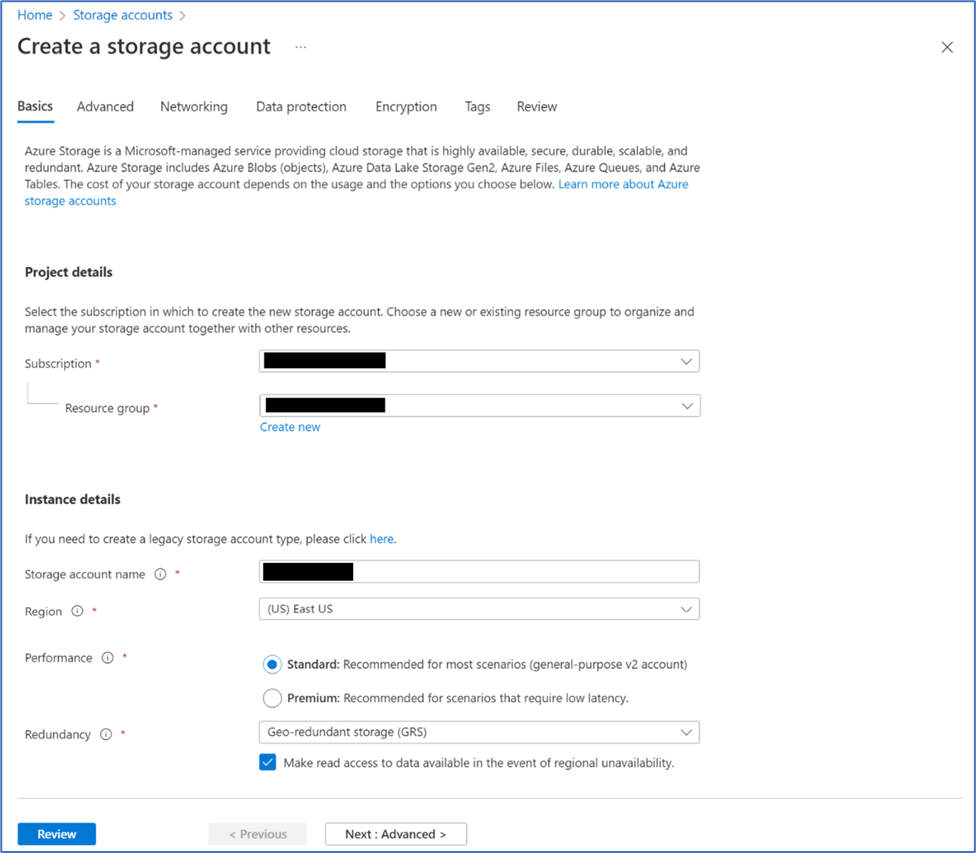Open the Networking tab
This screenshot has height=853, width=976.
[194, 106]
